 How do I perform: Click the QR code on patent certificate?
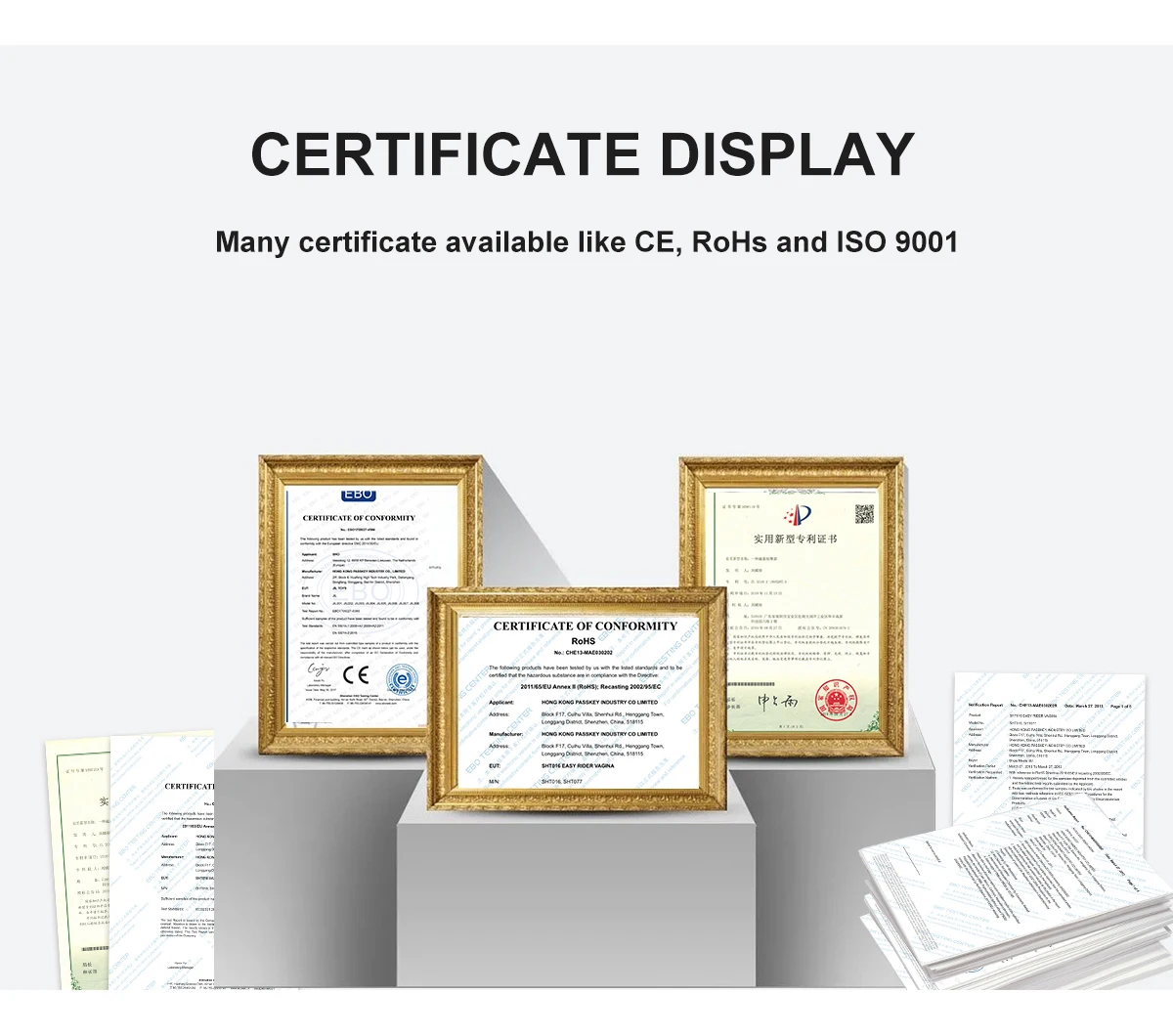[864, 513]
